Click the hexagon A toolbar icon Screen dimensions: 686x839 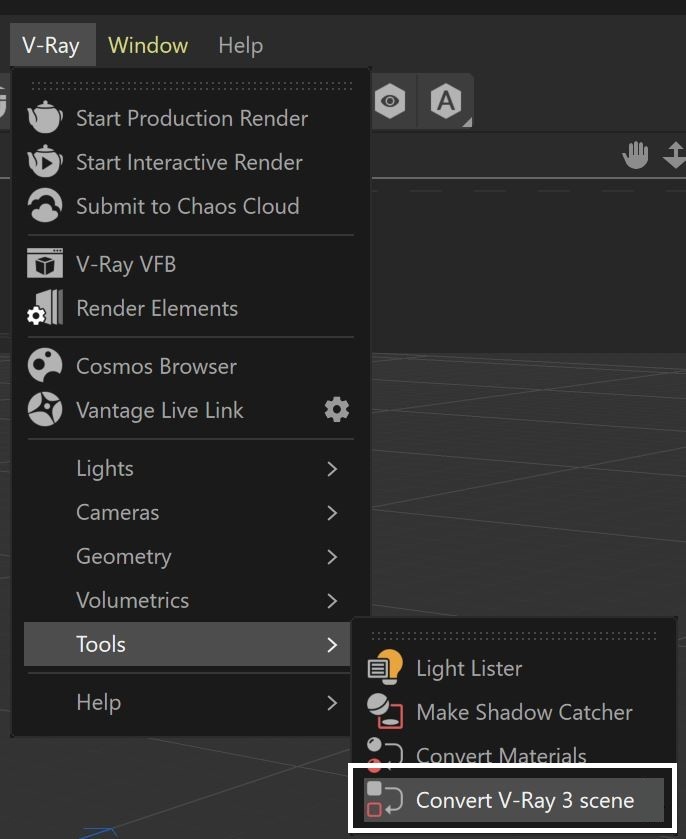tap(445, 101)
